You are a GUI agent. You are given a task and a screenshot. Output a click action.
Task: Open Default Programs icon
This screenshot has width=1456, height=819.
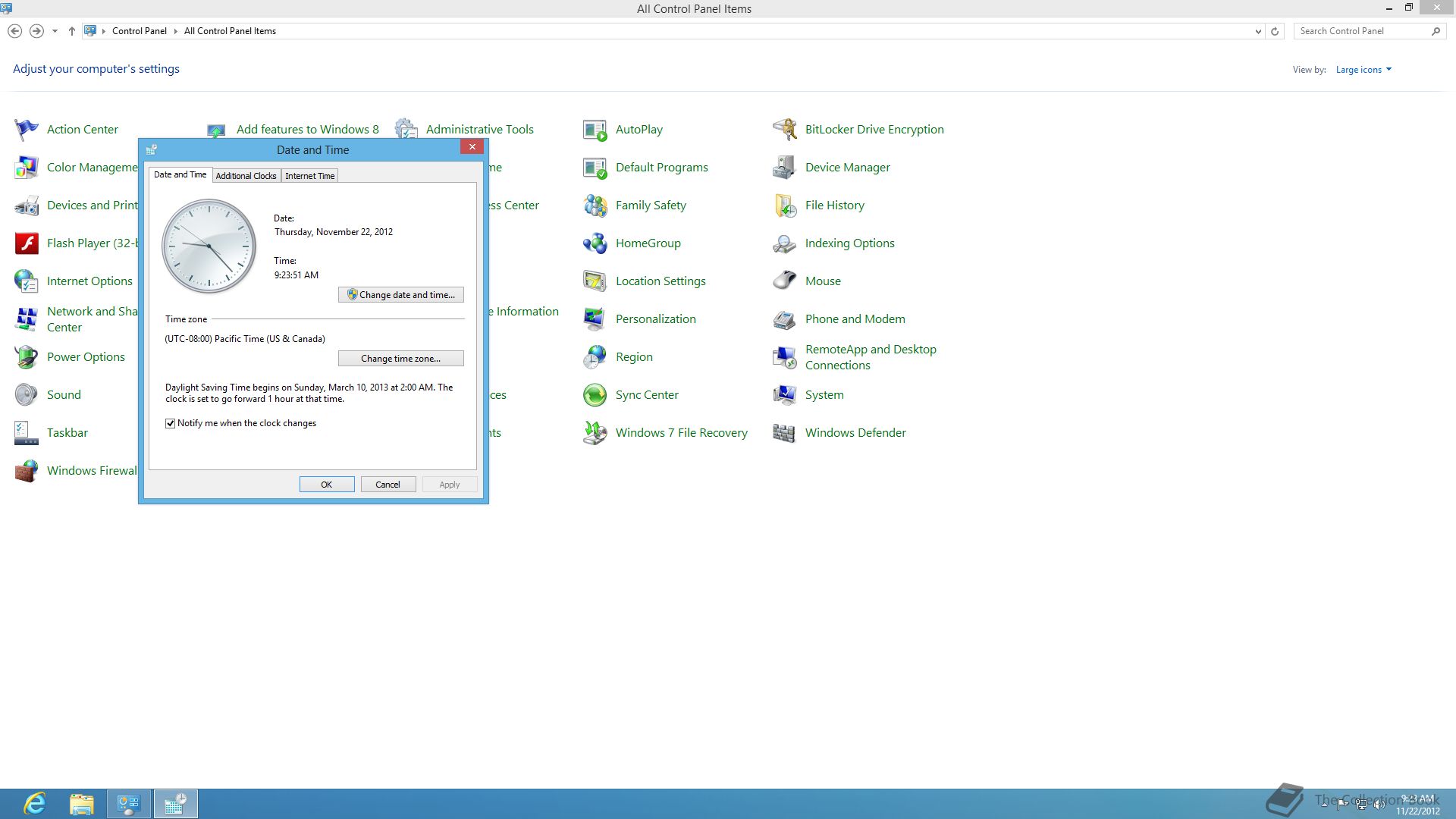595,168
